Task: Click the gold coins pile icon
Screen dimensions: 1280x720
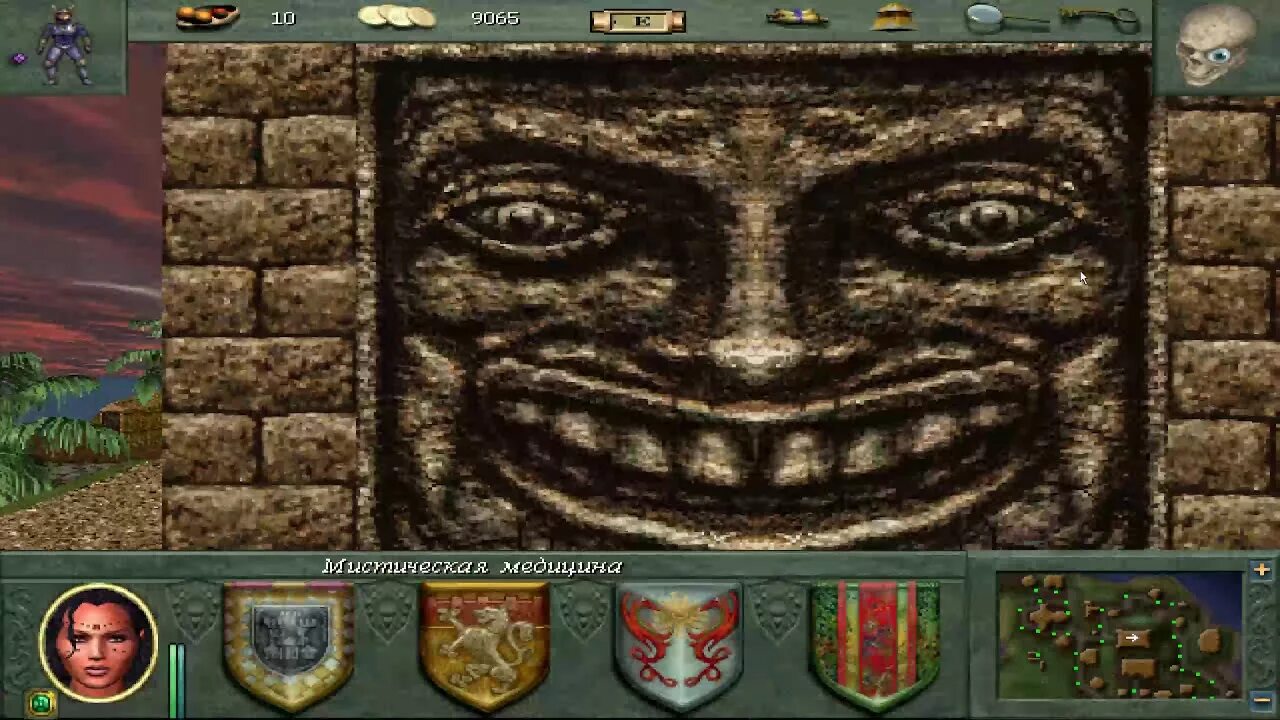Action: click(x=397, y=16)
